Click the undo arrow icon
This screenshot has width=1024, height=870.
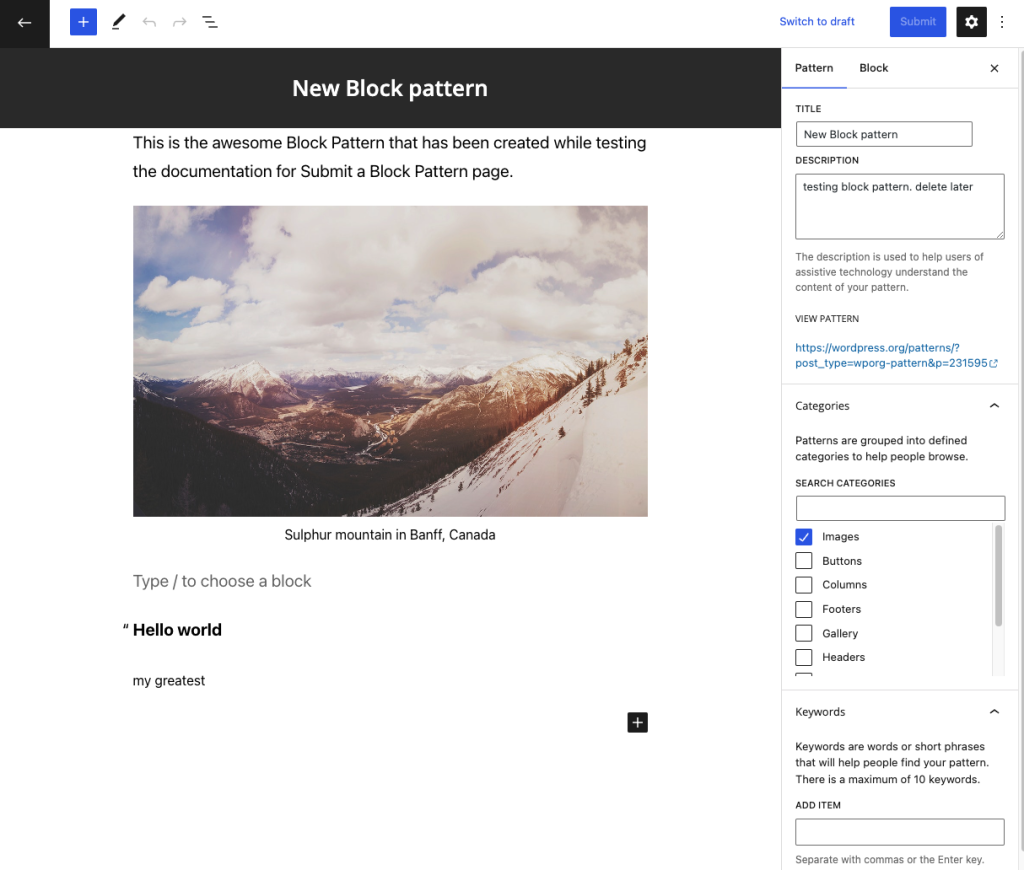click(149, 22)
